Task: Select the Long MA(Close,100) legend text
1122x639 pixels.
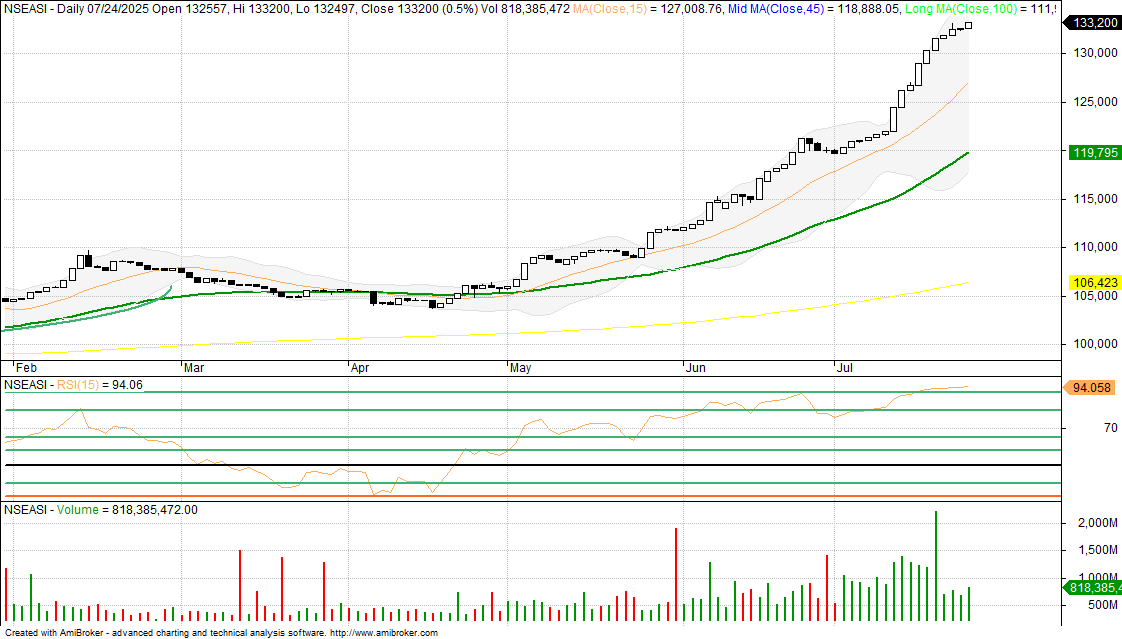Action: [x=961, y=9]
